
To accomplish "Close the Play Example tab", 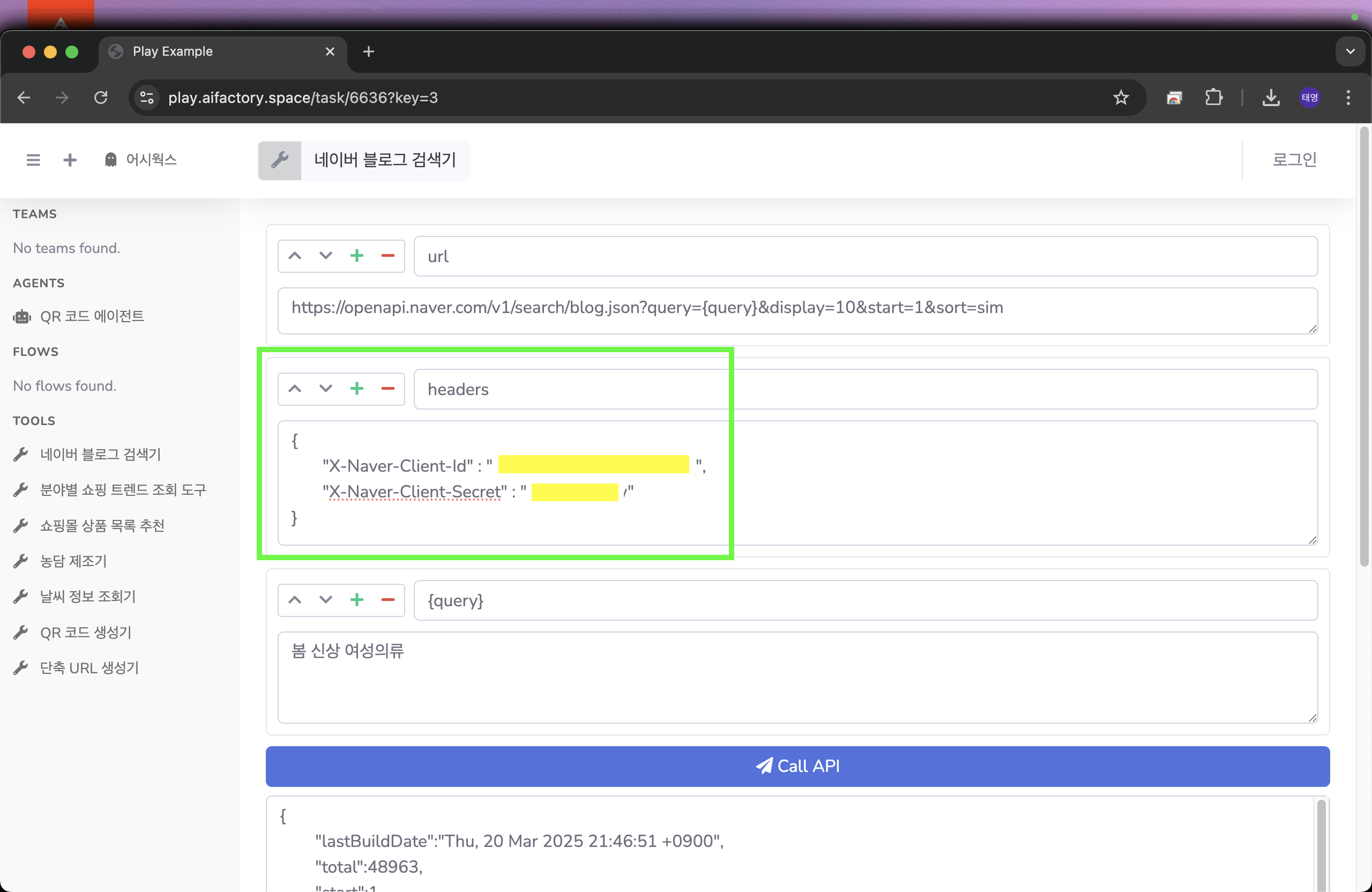I will [330, 51].
